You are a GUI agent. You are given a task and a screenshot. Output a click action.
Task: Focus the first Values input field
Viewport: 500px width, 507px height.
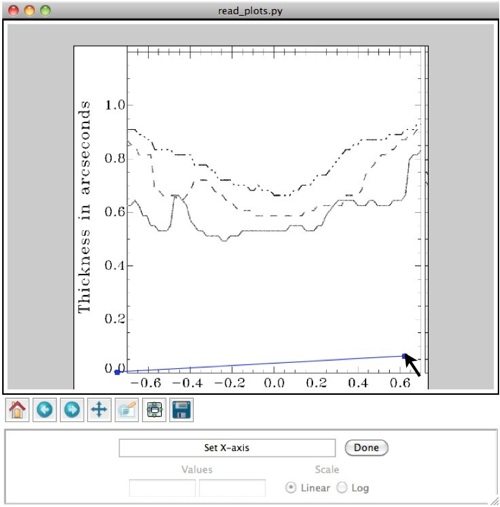click(x=162, y=488)
